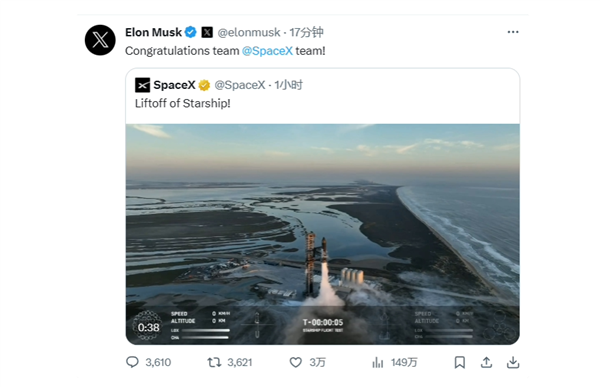Open the @elonmusk handle link
Screen dimensions: 600x387
(249, 33)
